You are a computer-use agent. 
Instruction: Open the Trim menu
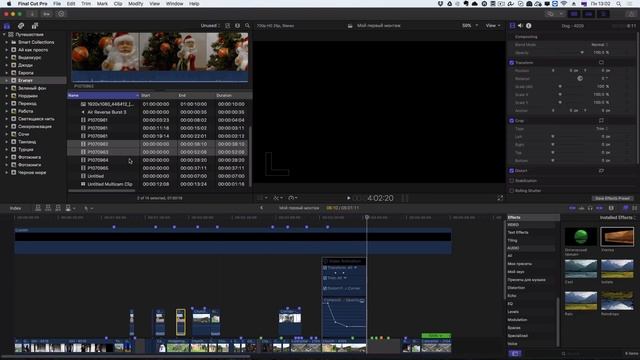86,4
